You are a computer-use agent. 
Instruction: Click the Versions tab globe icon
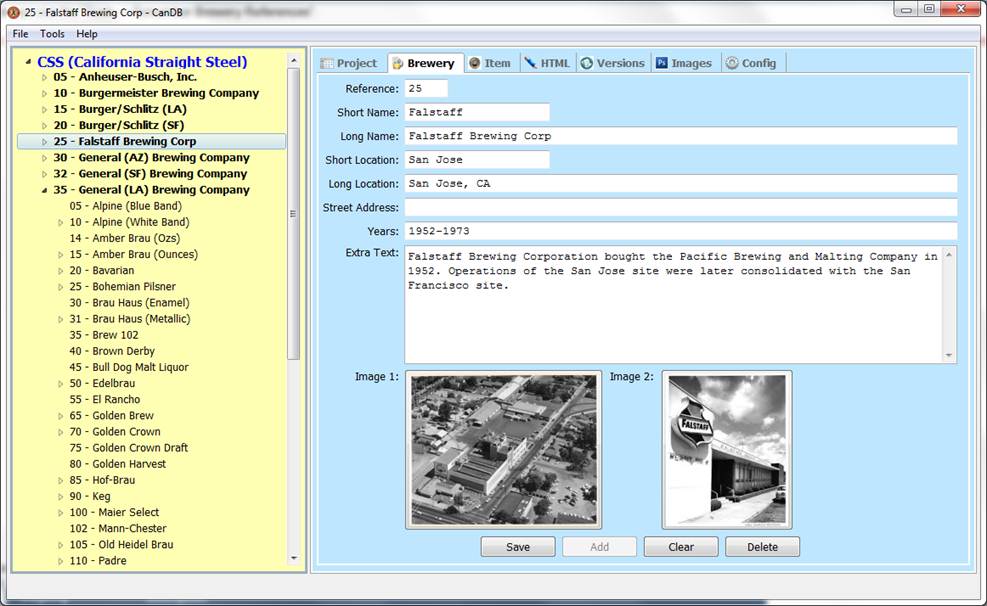pyautogui.click(x=587, y=63)
